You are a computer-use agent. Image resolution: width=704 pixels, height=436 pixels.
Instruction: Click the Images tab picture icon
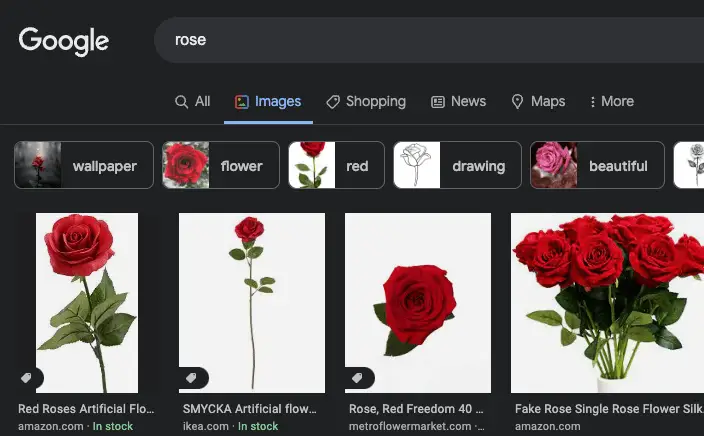(x=242, y=102)
